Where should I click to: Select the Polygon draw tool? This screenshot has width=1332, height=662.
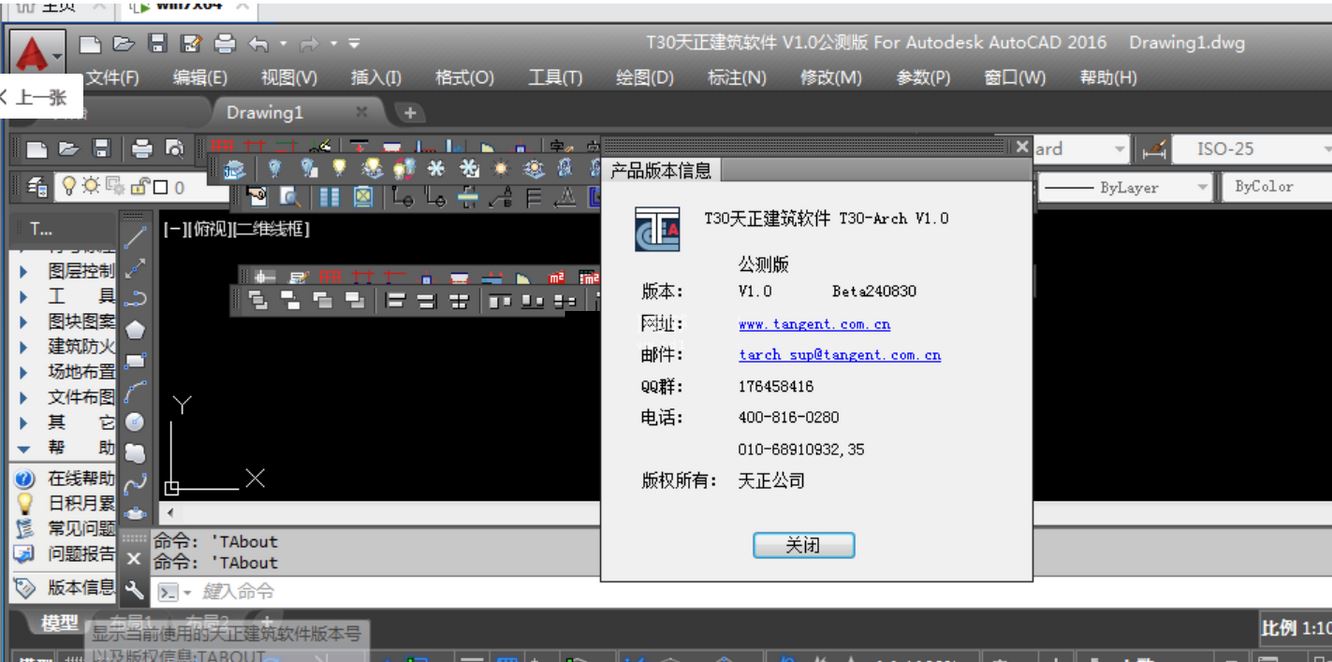pyautogui.click(x=135, y=329)
